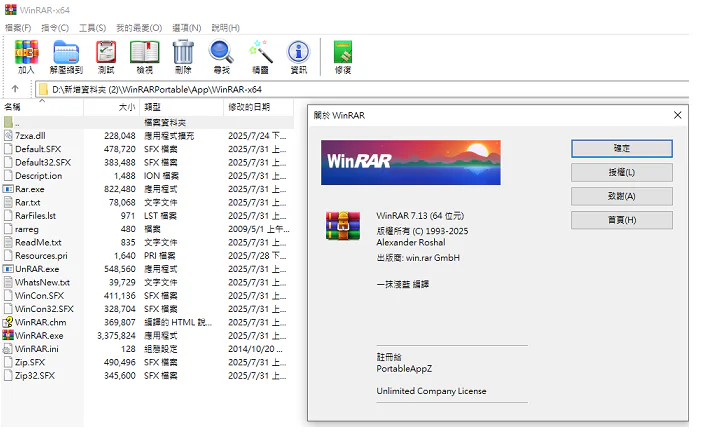The width and height of the screenshot is (727, 448).
Task: Sort by the Type (類型) column header
Action: [182, 107]
